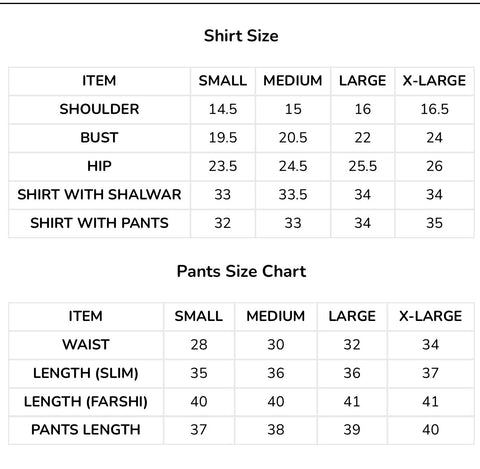The width and height of the screenshot is (480, 469).
Task: Click waist small value 28
Action: tap(199, 345)
